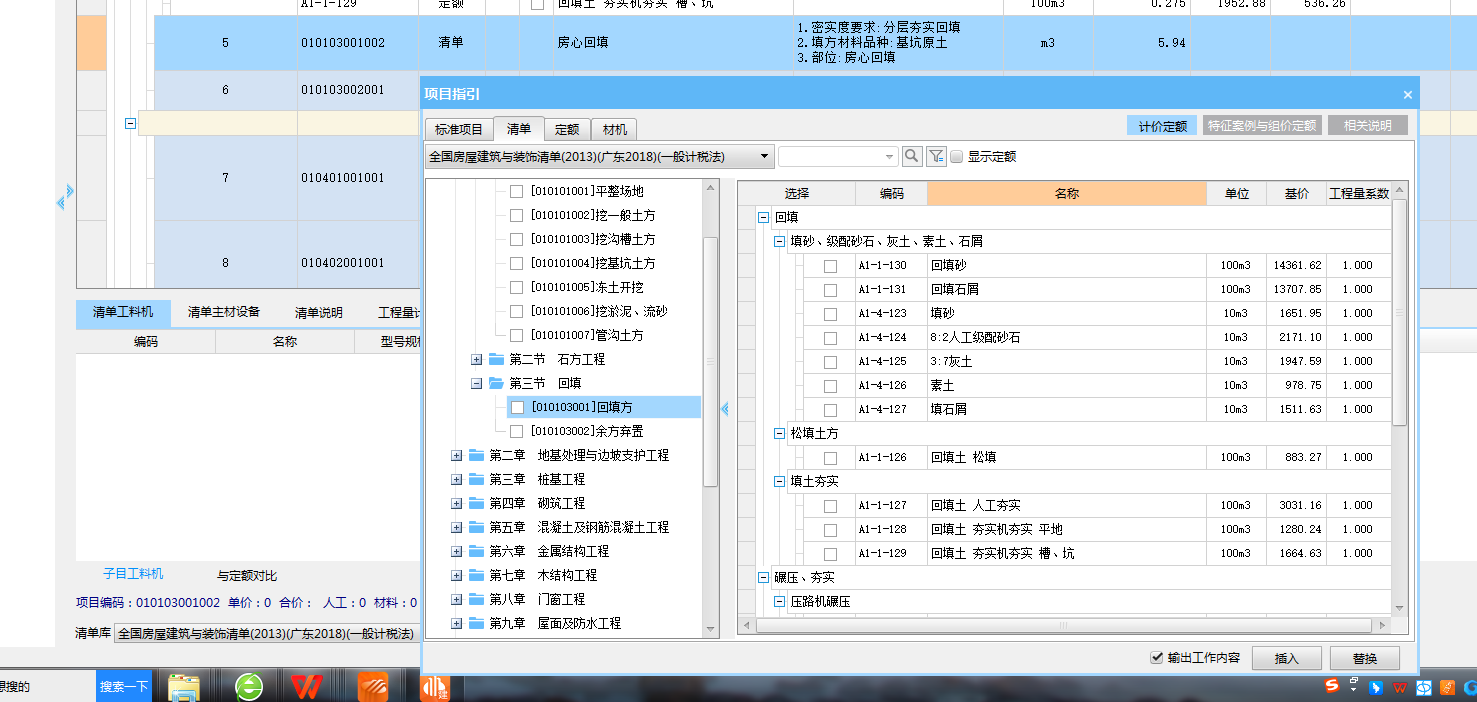Close the 项目指引 dialog
Screen dimensions: 1477x702
[x=1408, y=95]
